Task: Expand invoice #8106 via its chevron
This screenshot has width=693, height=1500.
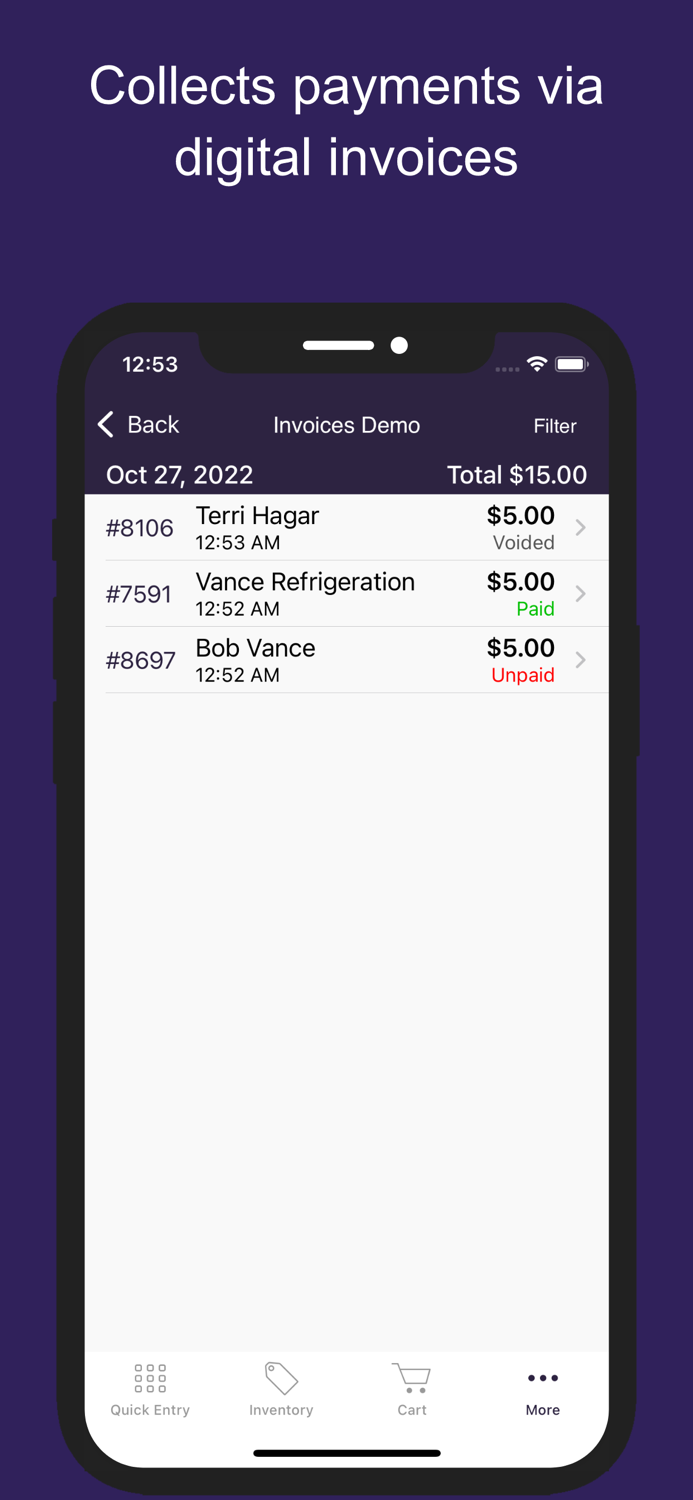Action: [x=581, y=527]
